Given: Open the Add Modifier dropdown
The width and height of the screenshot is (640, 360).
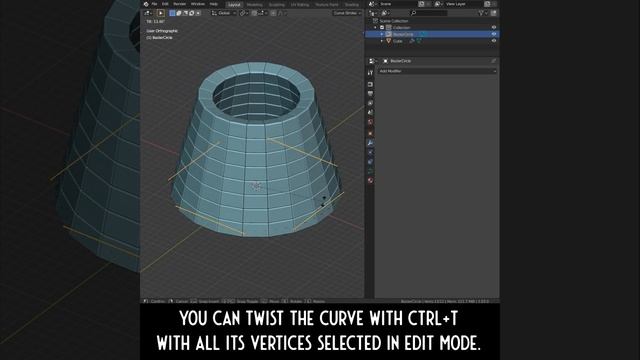Looking at the screenshot, I should coord(437,71).
